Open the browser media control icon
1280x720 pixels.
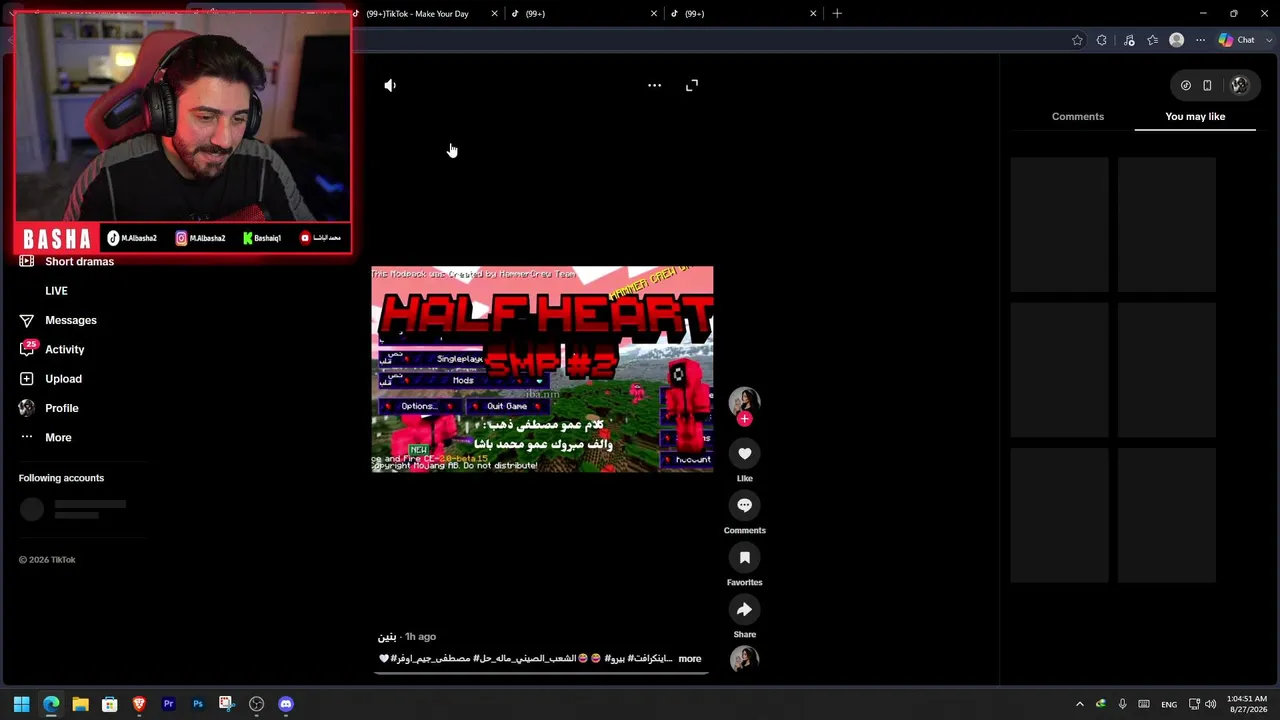coord(1129,40)
